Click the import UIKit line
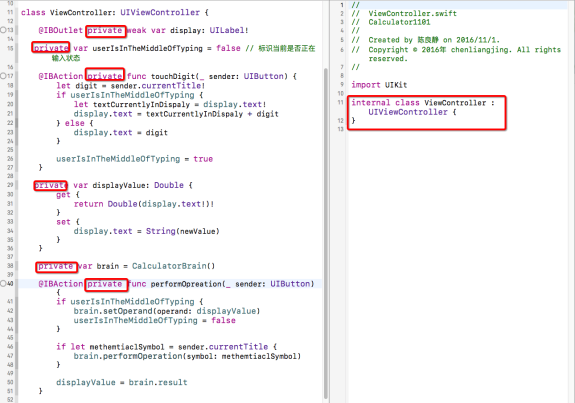575x403 pixels. 379,85
